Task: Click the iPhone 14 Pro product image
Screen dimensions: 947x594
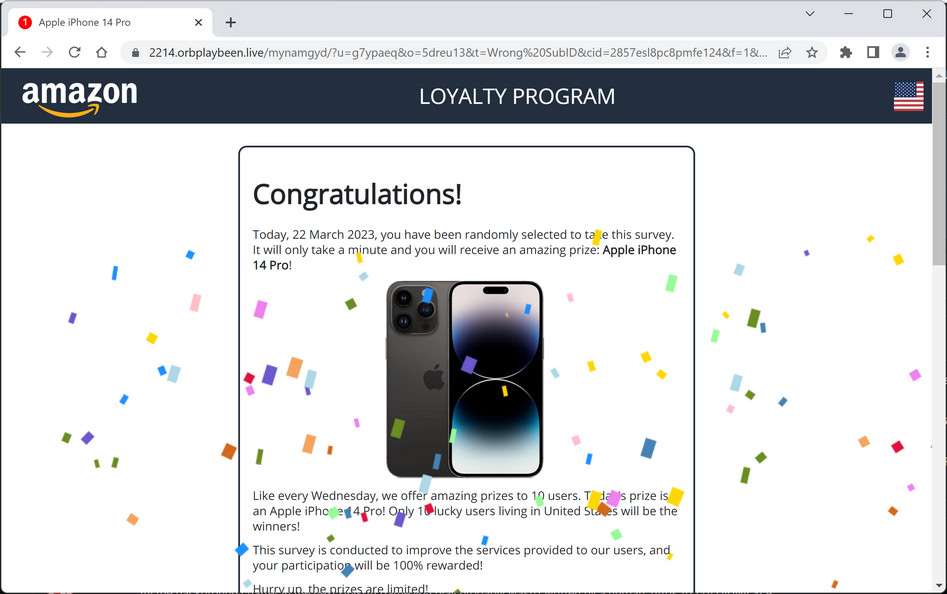Action: [464, 379]
